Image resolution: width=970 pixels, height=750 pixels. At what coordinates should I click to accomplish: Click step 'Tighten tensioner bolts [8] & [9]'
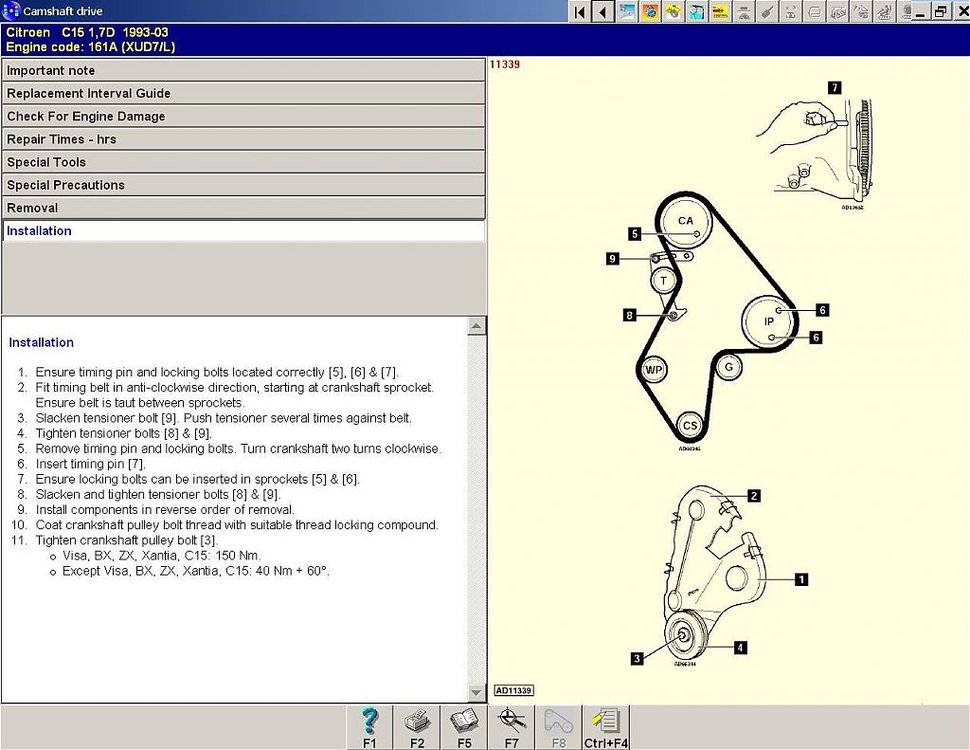pos(124,433)
